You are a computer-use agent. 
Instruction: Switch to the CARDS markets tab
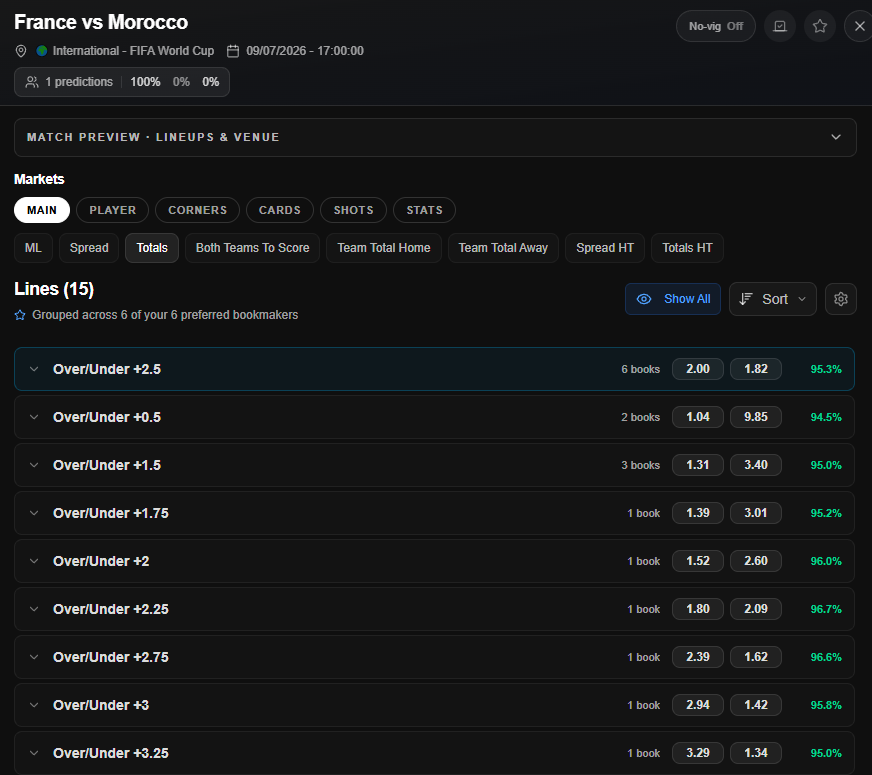point(280,210)
